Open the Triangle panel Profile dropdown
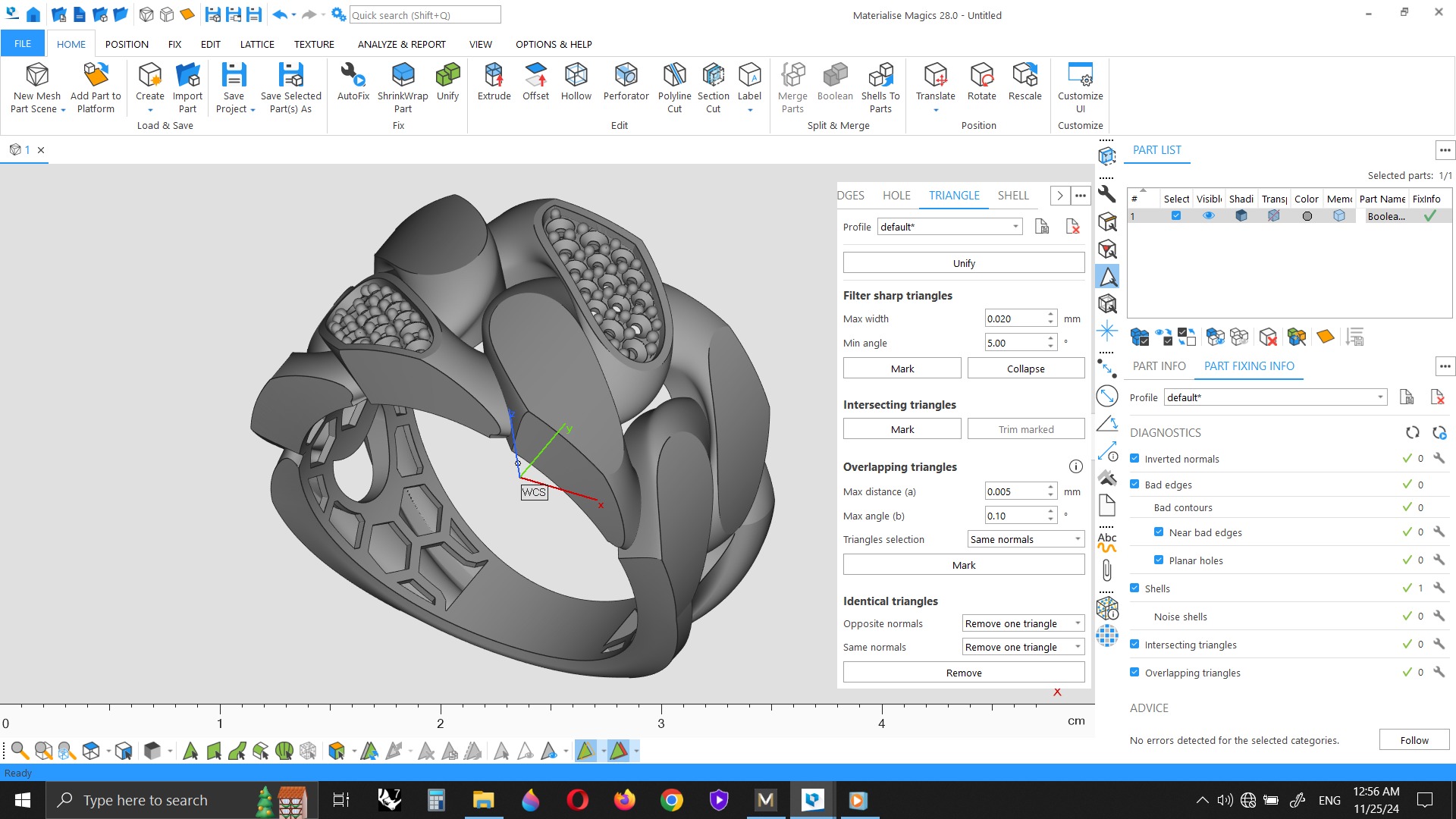 tap(950, 227)
